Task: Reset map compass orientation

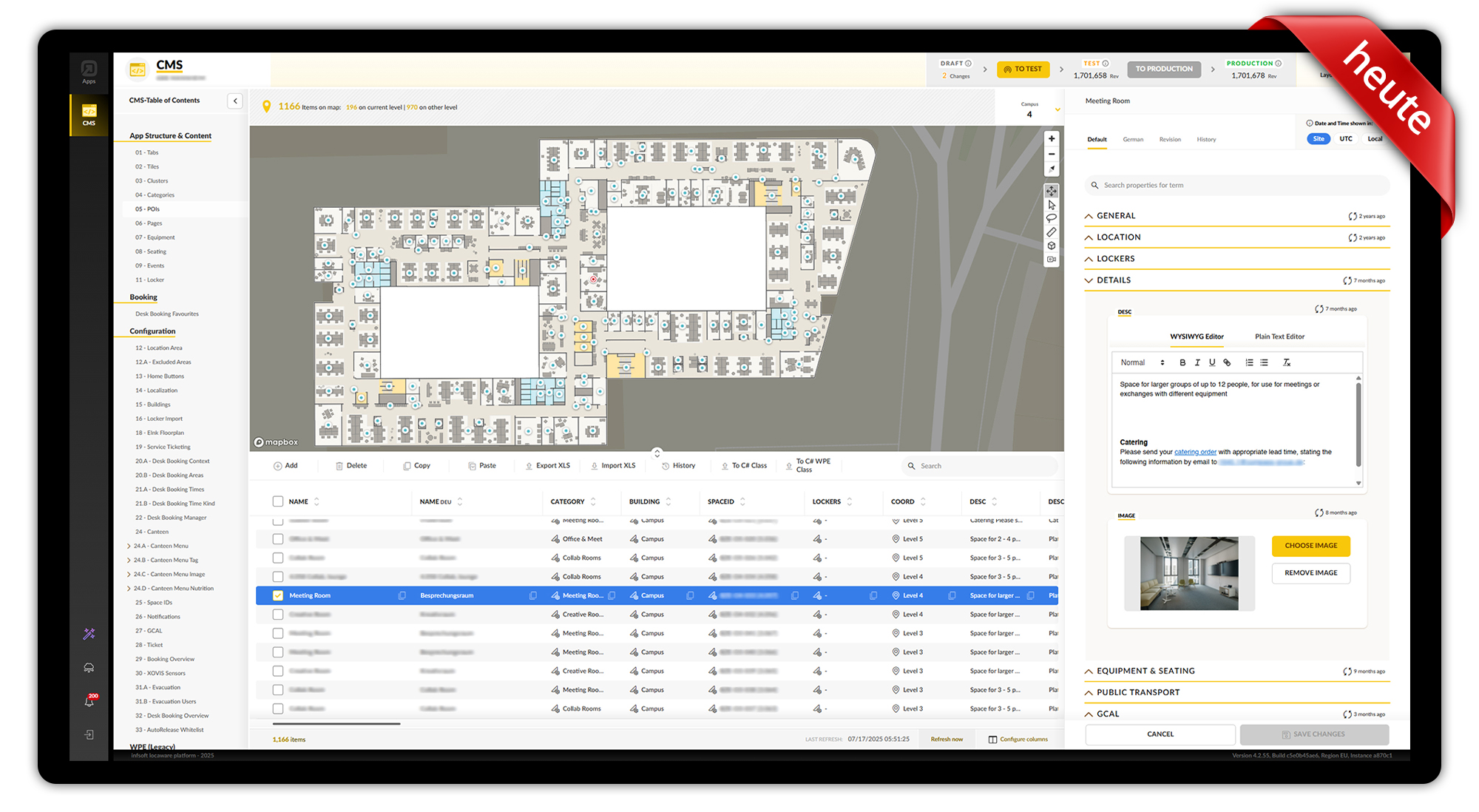Action: 1051,169
